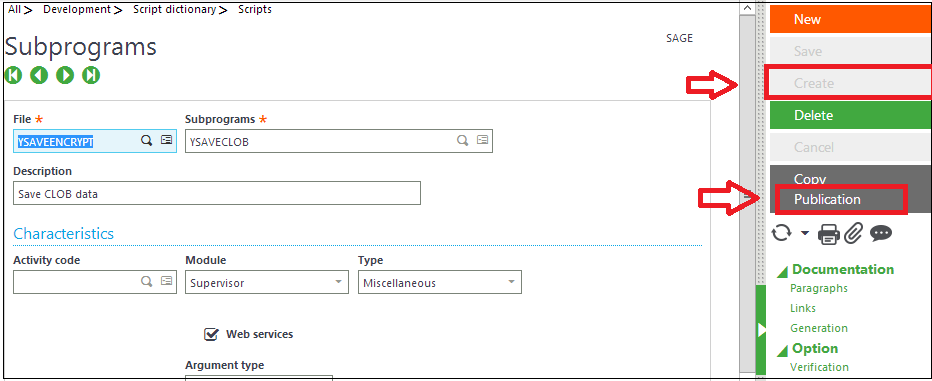Click the Scripts breadcrumb

pyautogui.click(x=255, y=10)
